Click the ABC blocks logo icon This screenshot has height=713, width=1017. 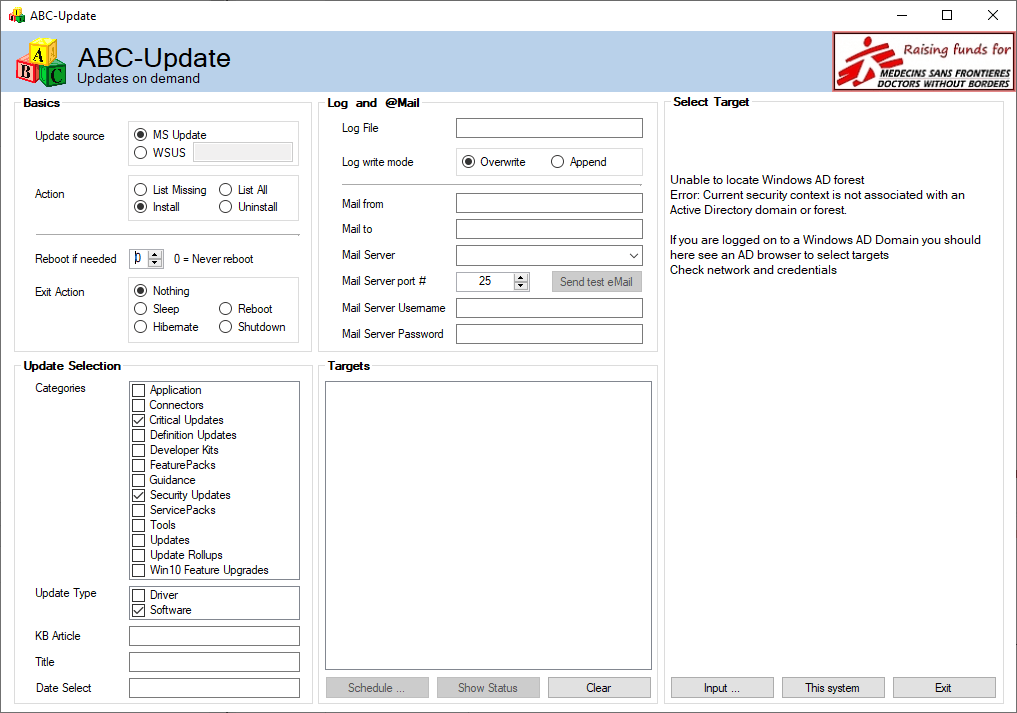tap(41, 62)
